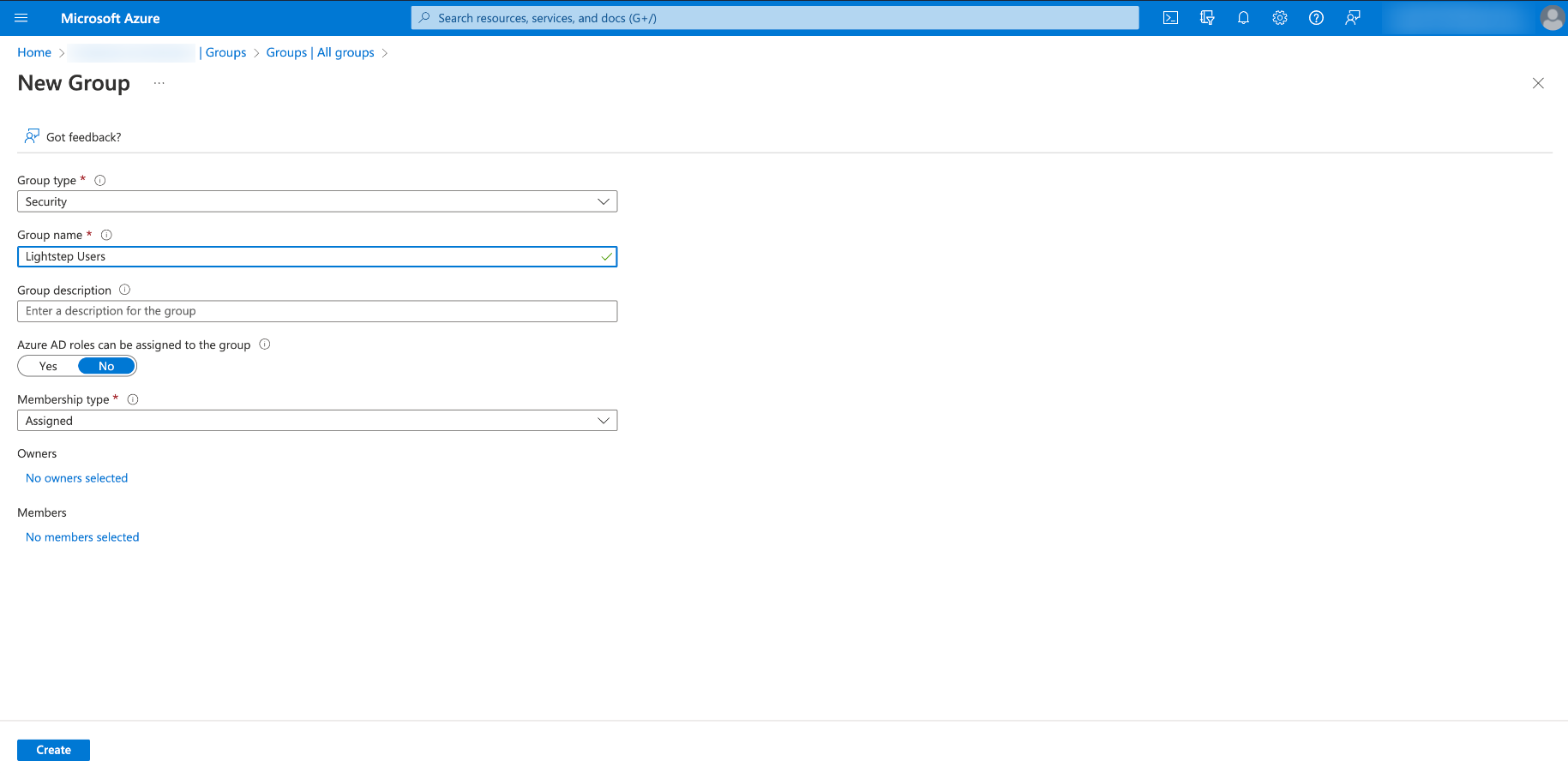Open portal settings gear
The height and width of the screenshot is (773, 1568).
(1280, 18)
